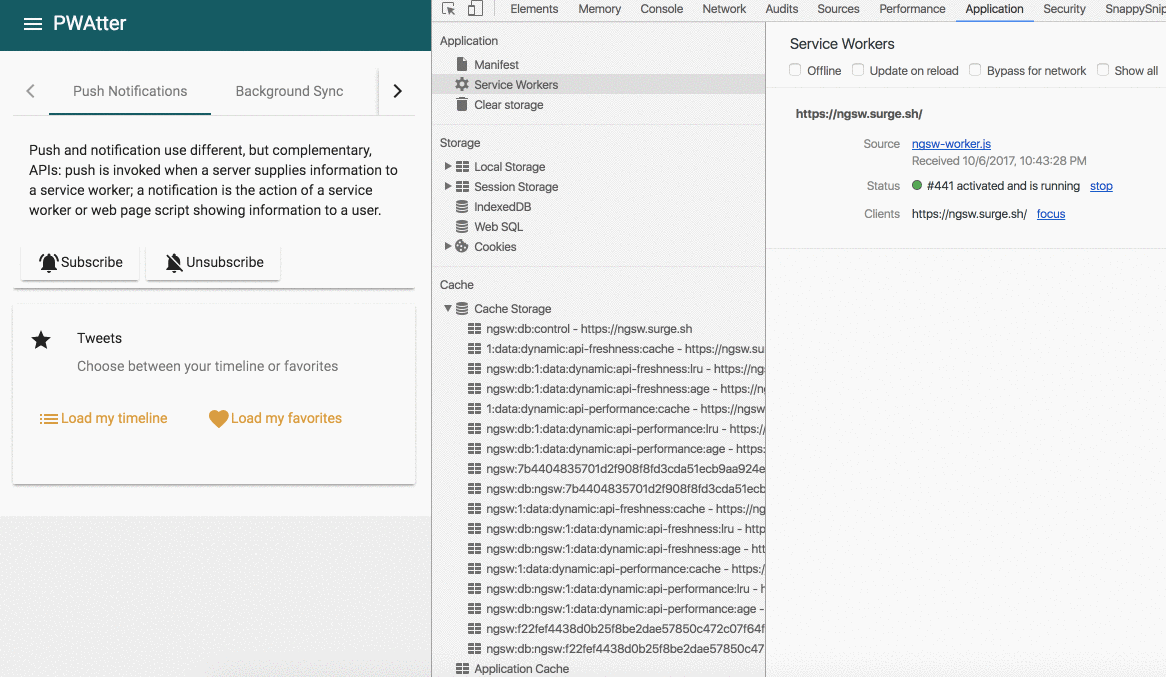Screen dimensions: 1166x677
Task: Switch to the Audits tab
Action: pyautogui.click(x=782, y=9)
